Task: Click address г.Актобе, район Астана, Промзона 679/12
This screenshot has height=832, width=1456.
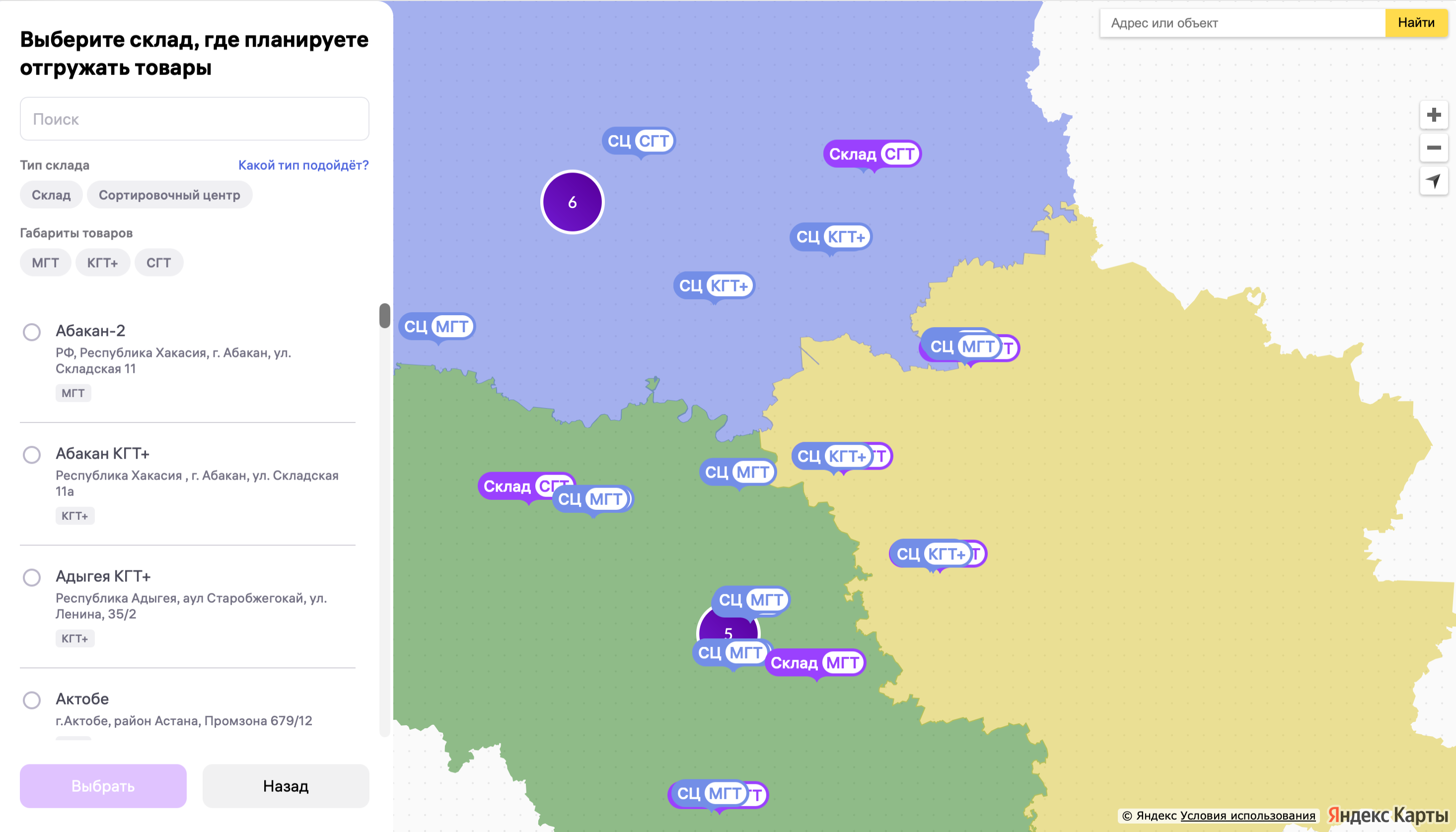Action: (183, 721)
